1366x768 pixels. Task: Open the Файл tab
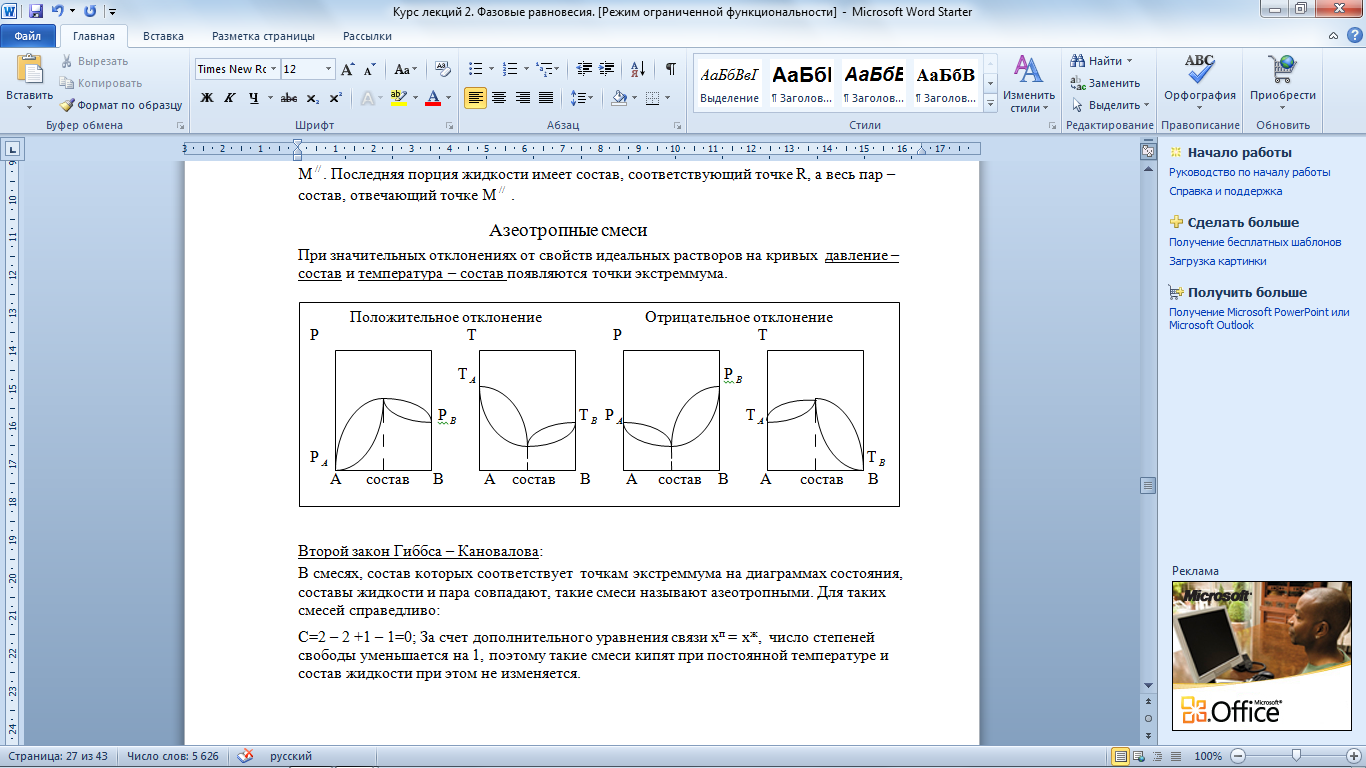click(x=27, y=36)
